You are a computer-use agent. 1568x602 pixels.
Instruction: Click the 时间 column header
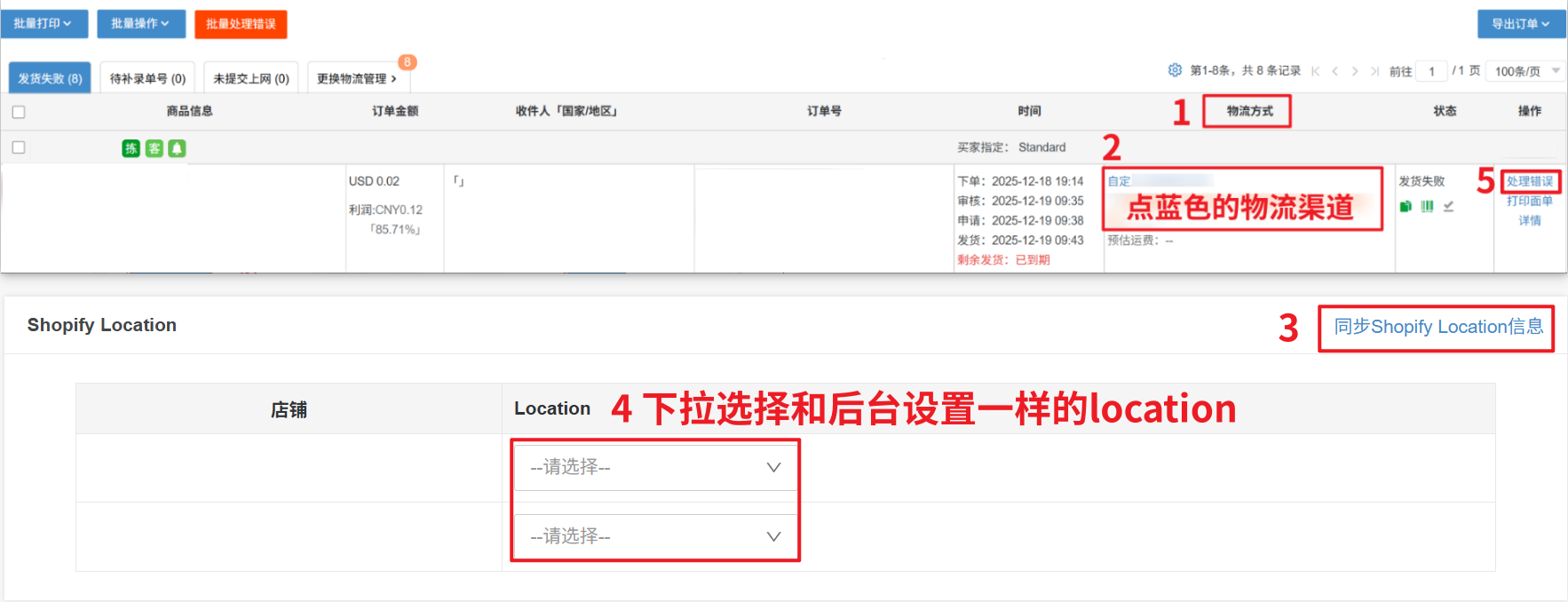pos(1029,111)
